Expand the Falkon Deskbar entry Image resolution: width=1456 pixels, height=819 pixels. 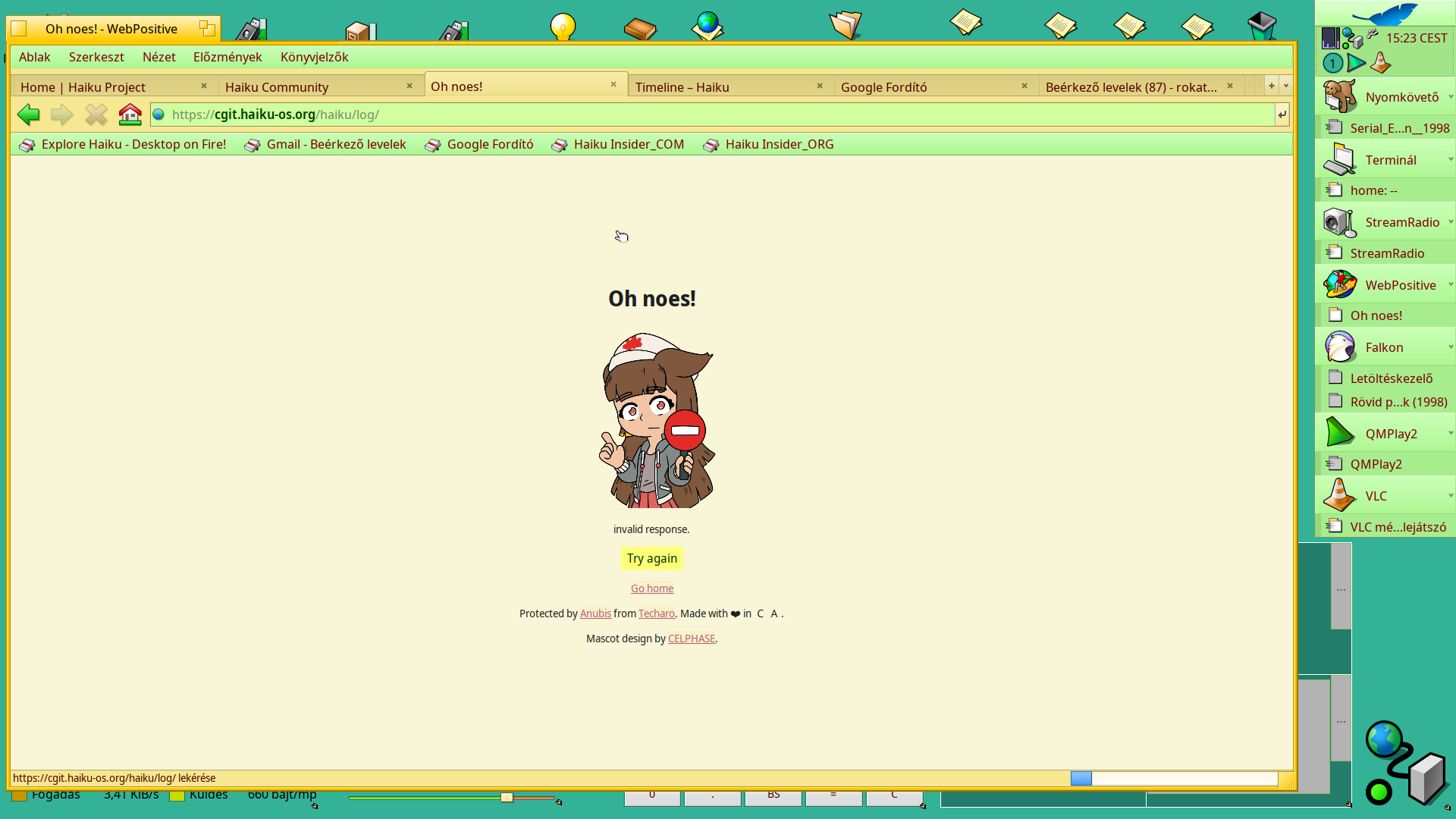click(1450, 347)
